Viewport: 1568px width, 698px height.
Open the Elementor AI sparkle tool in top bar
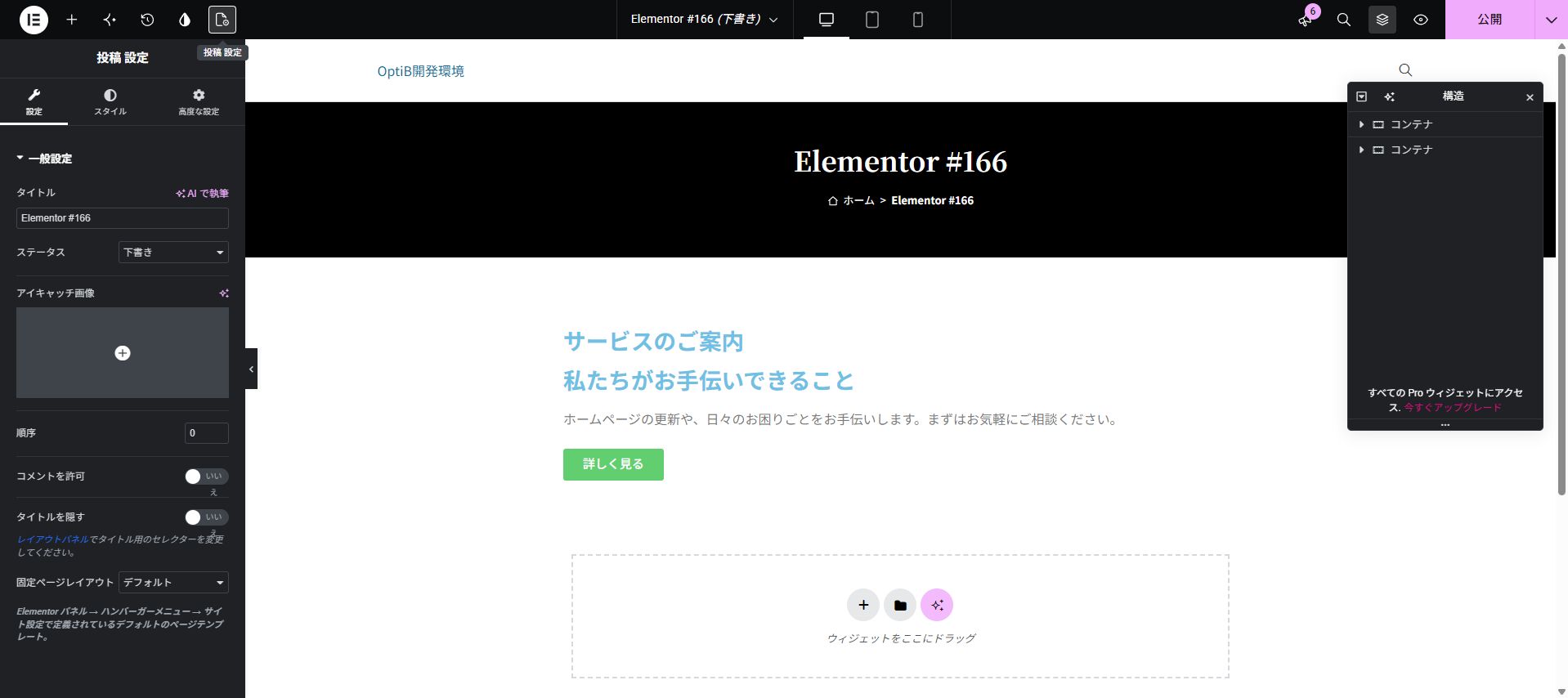(110, 20)
